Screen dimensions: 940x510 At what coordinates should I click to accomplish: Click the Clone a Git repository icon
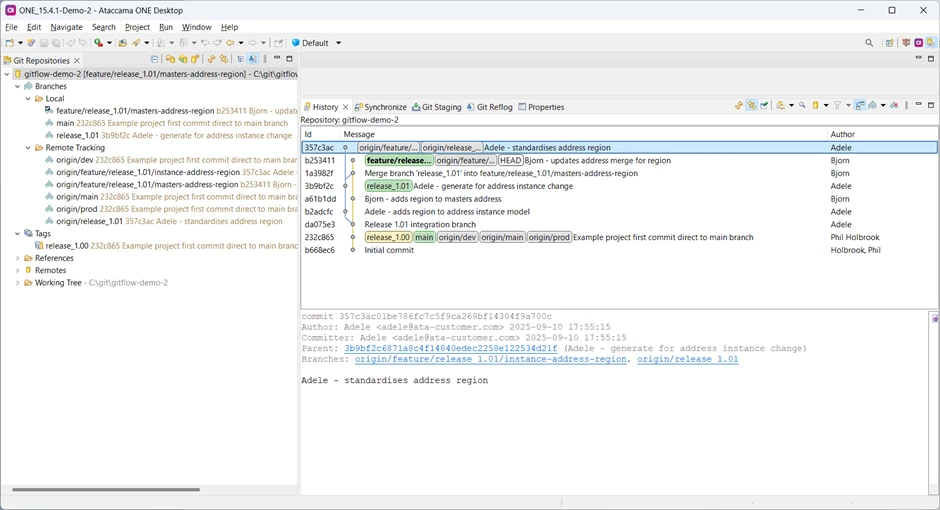click(x=183, y=59)
